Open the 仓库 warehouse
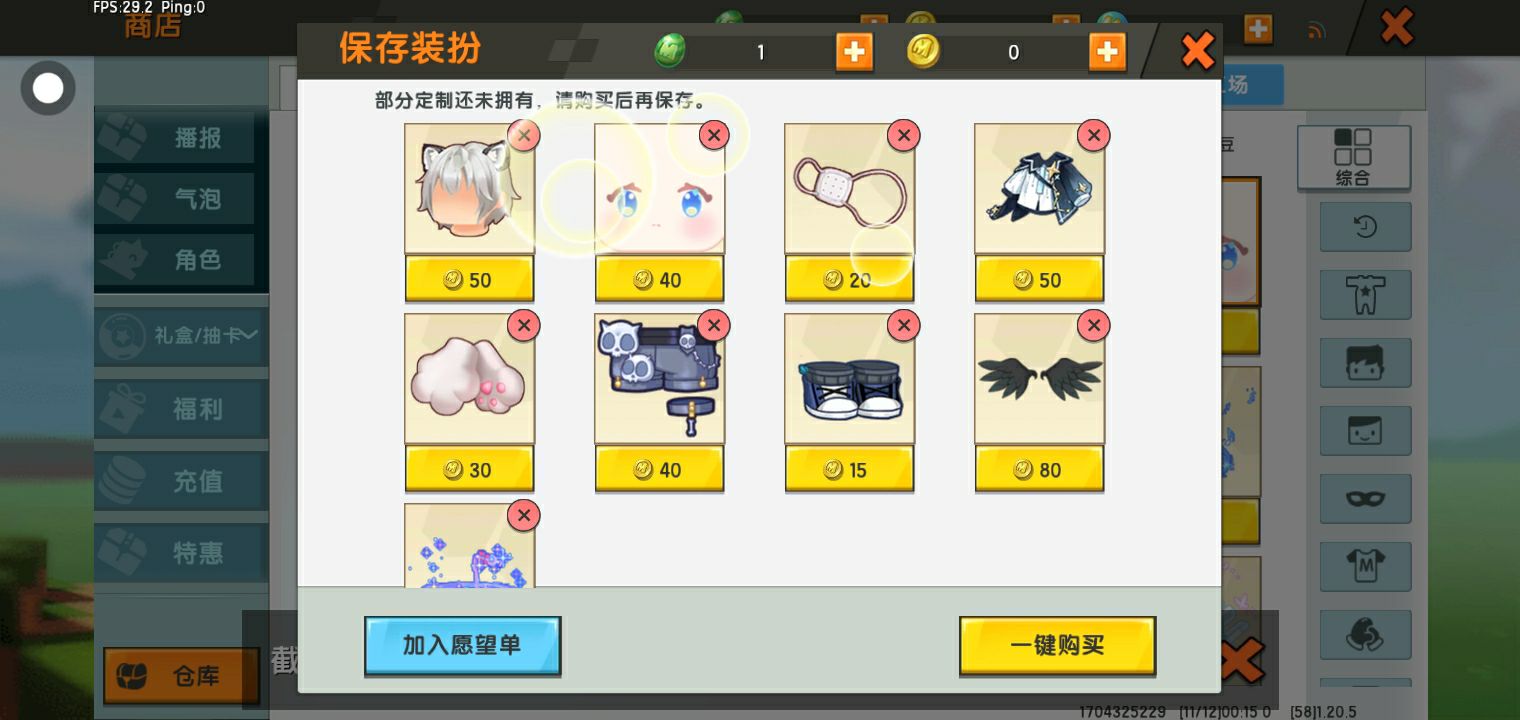1520x720 pixels. tap(181, 676)
